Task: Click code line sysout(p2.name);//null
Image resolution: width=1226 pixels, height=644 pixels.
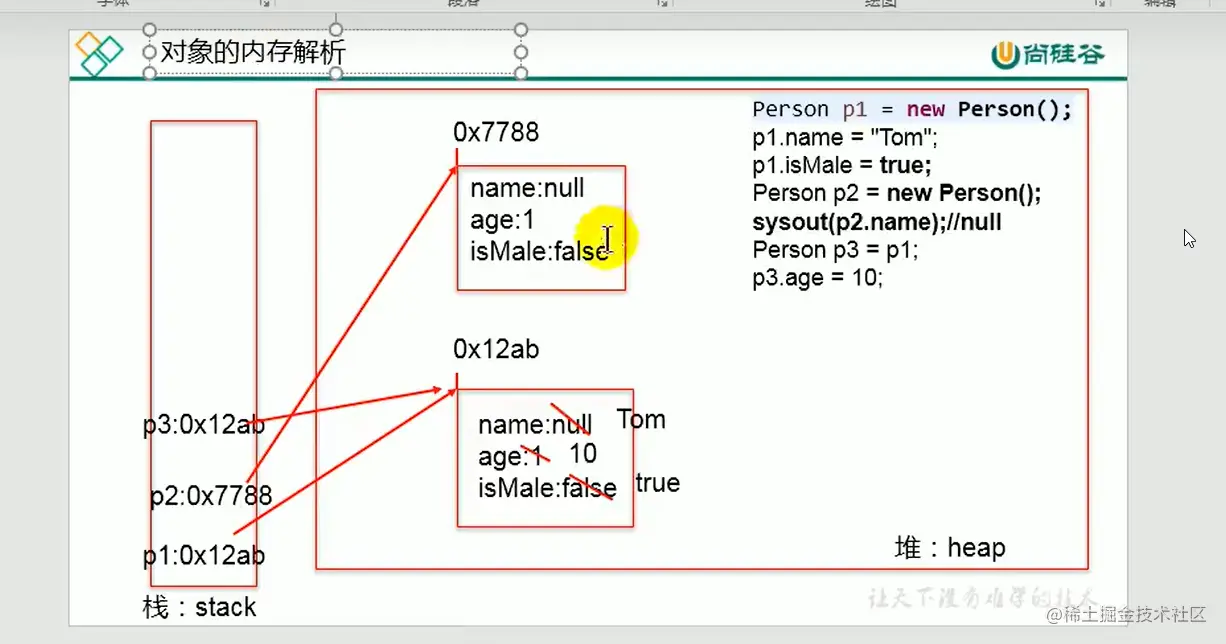Action: tap(877, 221)
